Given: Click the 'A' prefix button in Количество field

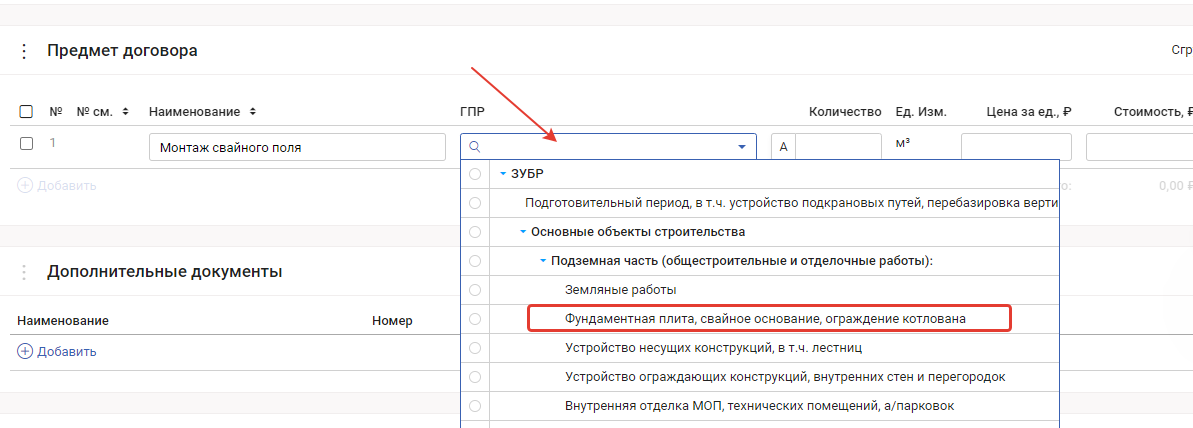Looking at the screenshot, I should coord(783,147).
